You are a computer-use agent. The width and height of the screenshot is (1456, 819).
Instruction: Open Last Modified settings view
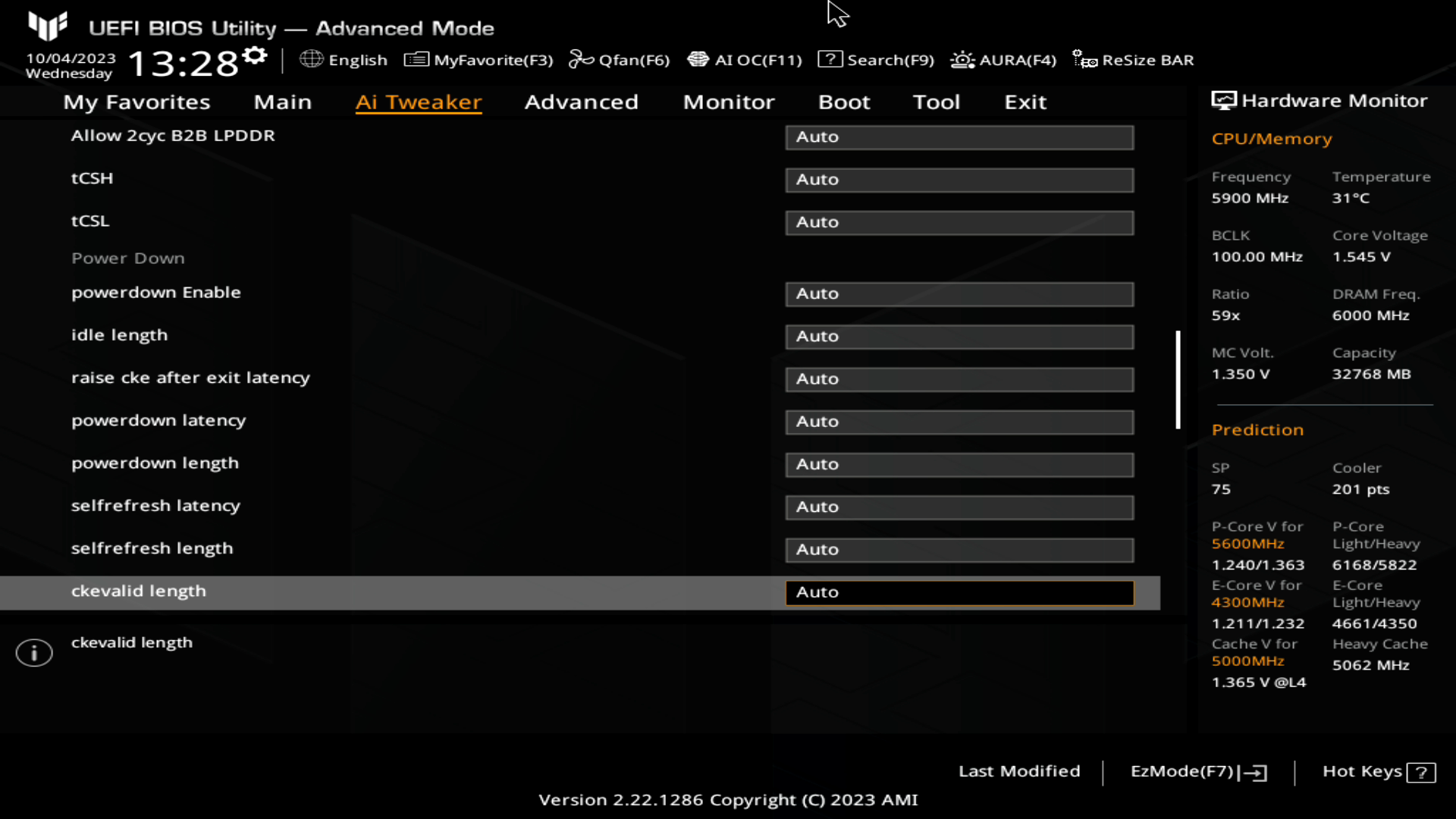[1019, 771]
